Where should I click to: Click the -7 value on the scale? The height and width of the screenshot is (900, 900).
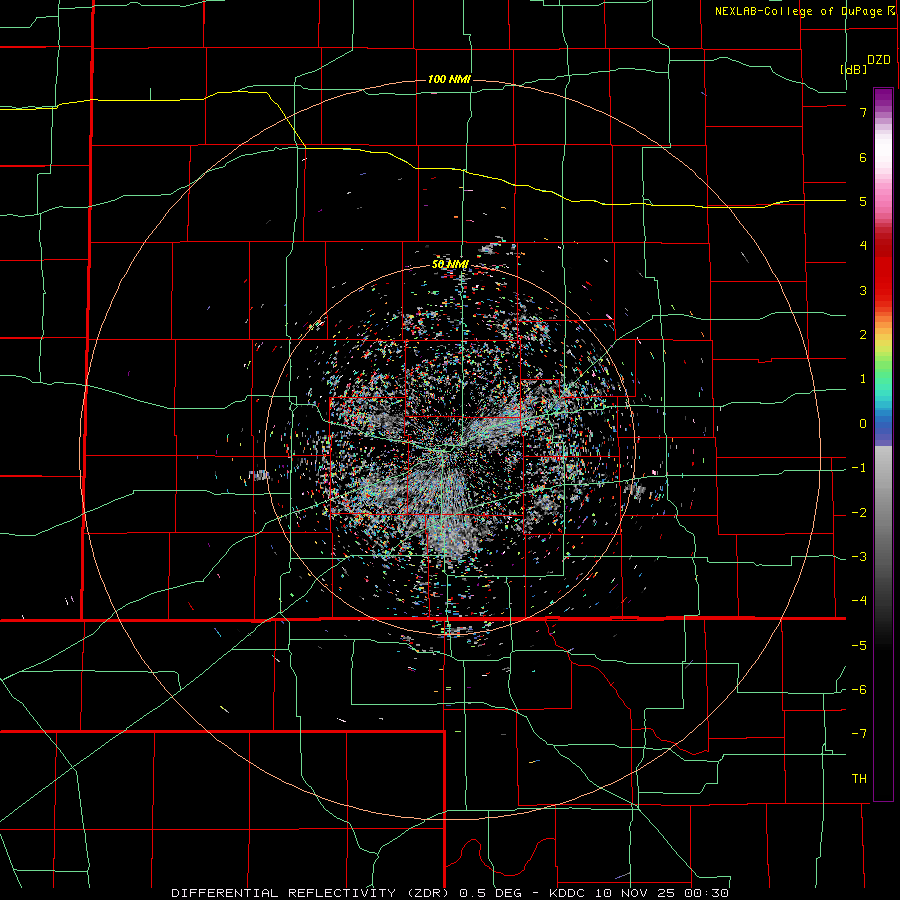pos(859,734)
